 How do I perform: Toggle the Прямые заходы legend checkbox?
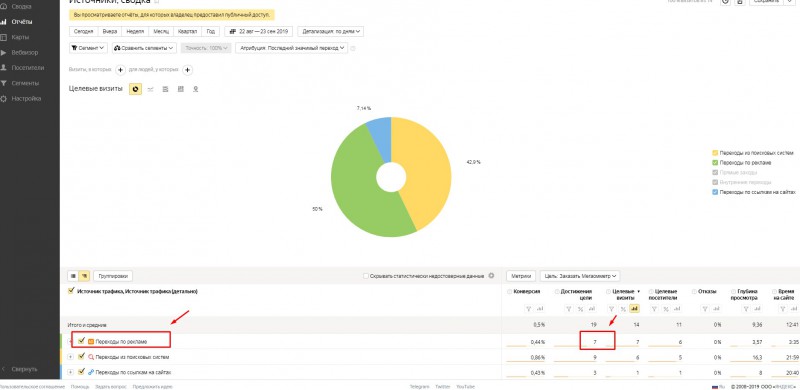[x=715, y=172]
